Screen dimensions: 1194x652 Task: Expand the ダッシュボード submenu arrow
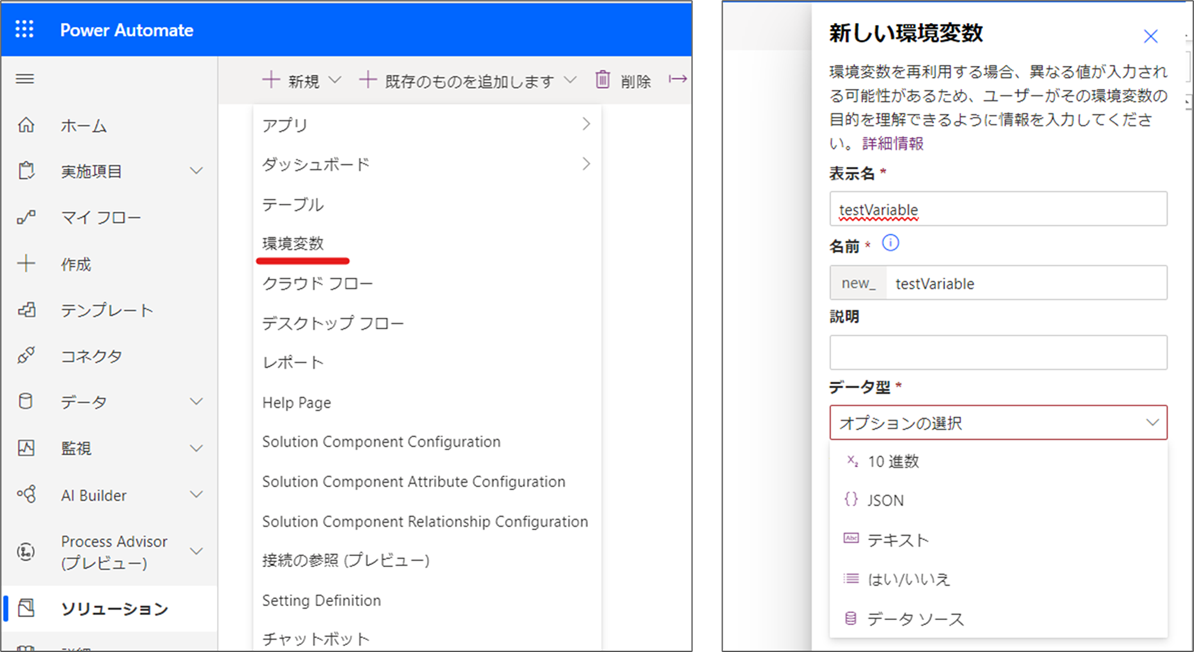pos(586,163)
